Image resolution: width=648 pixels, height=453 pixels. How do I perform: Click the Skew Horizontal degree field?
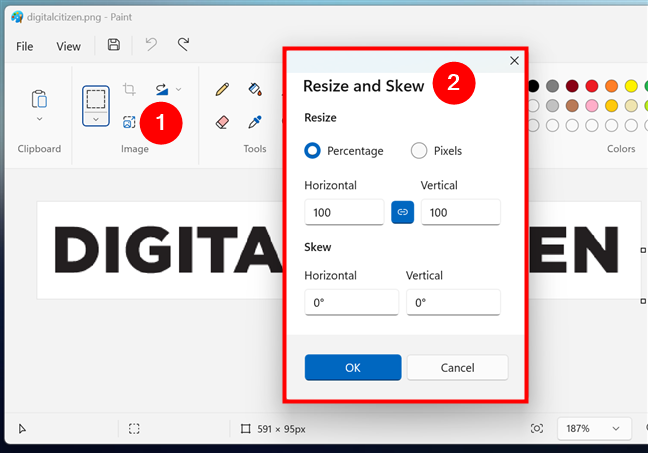pos(352,302)
